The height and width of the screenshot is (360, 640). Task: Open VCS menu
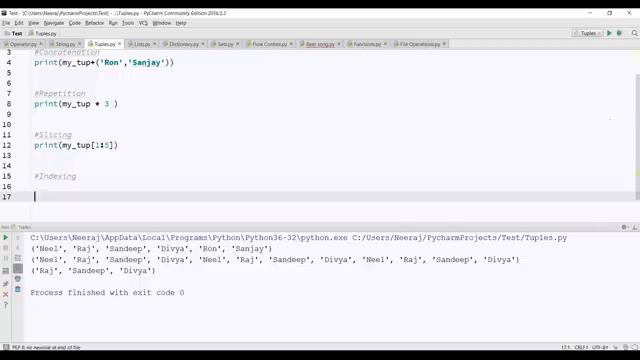coord(143,23)
